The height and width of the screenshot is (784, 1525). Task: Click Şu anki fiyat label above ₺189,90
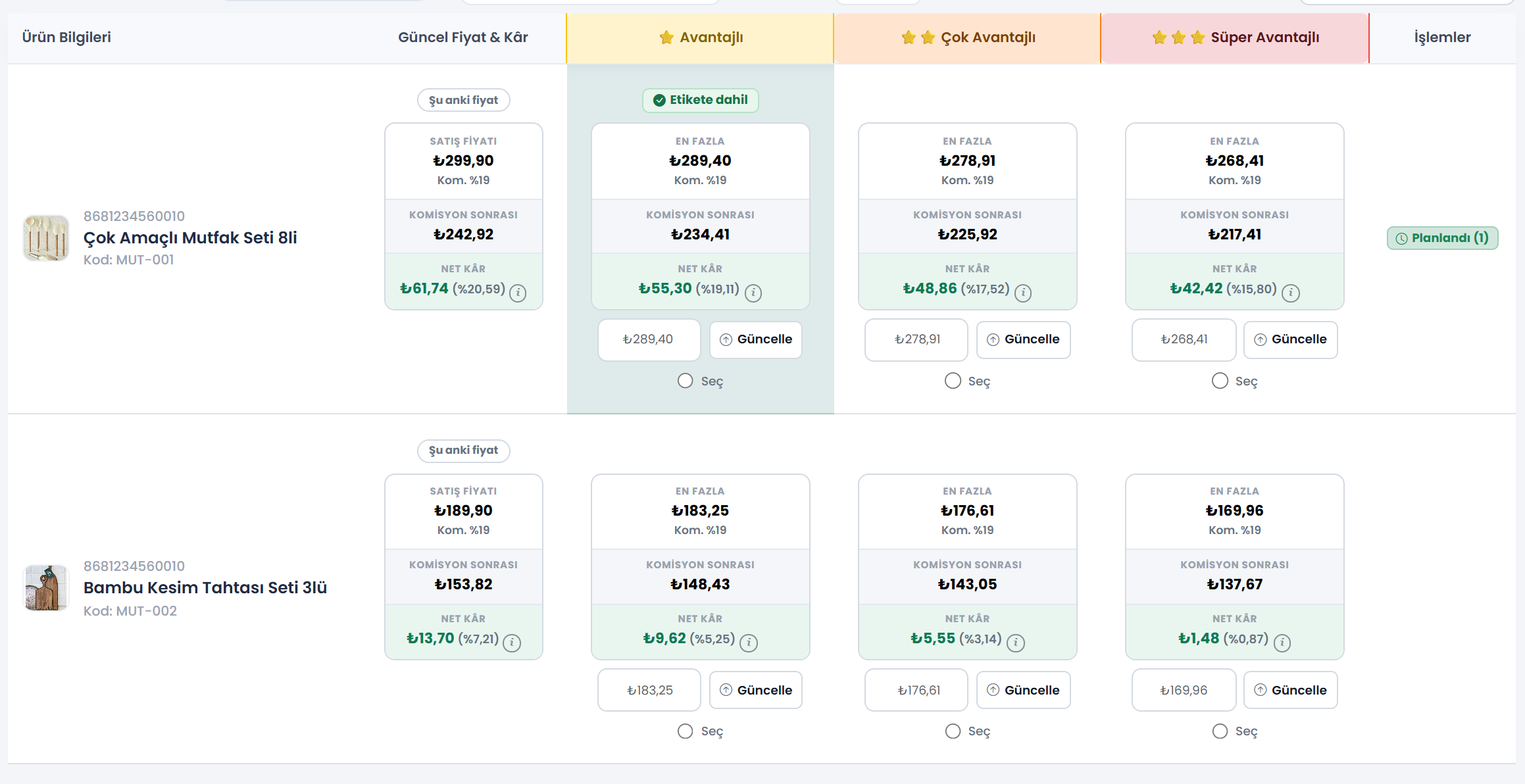(x=463, y=451)
